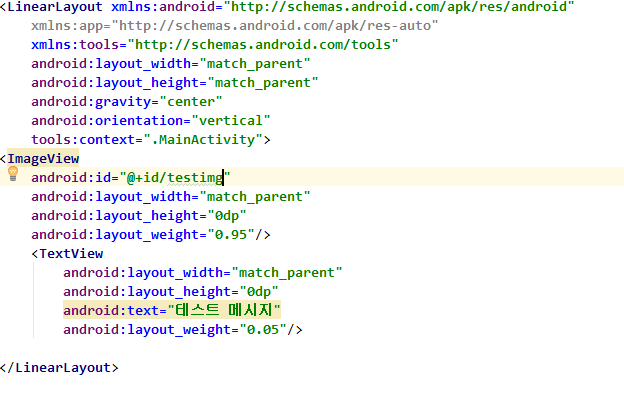
Task: Click the LinearLayout opening tag name
Action: 55,7
